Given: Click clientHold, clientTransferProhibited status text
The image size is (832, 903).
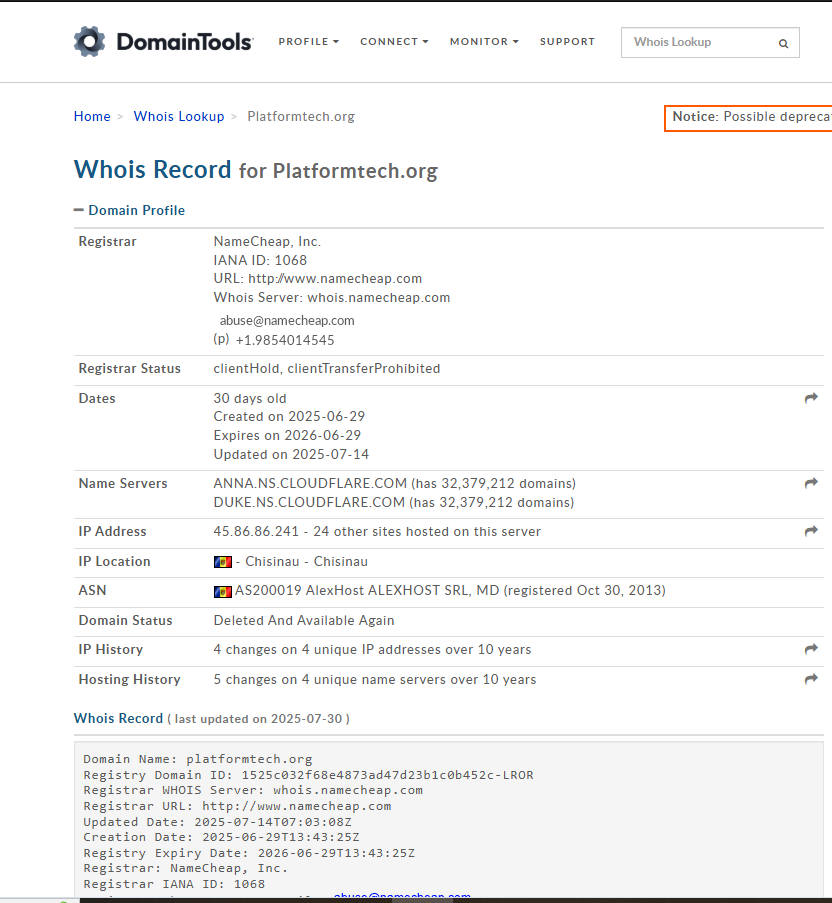Looking at the screenshot, I should 327,369.
